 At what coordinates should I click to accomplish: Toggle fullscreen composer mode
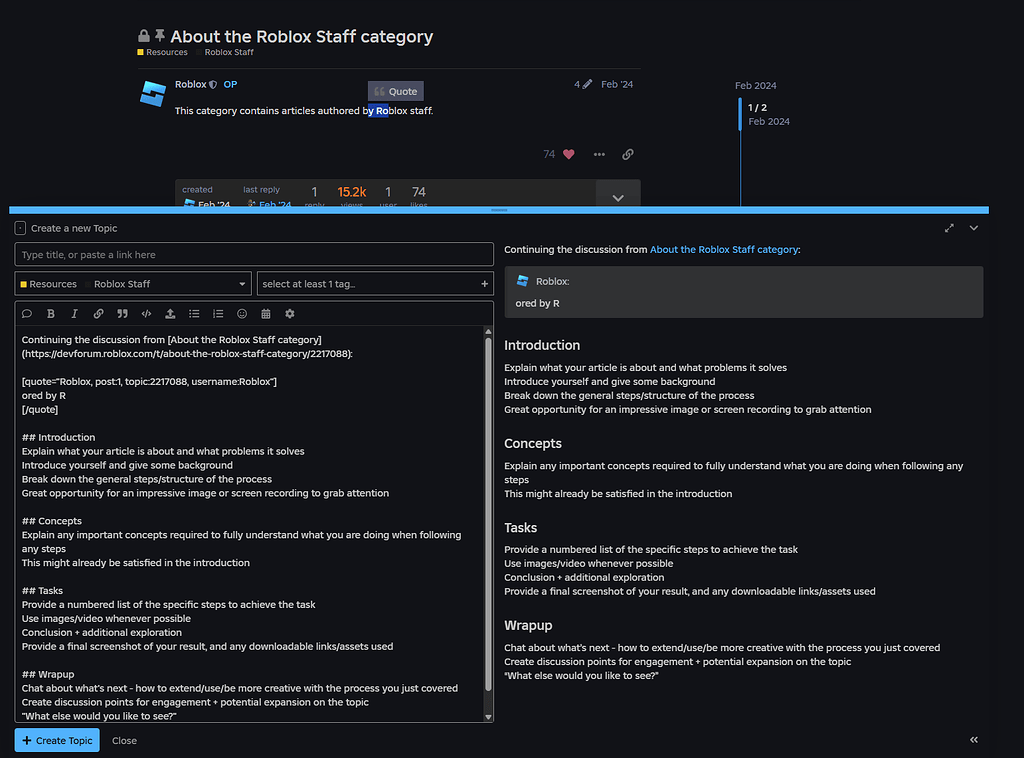[949, 228]
